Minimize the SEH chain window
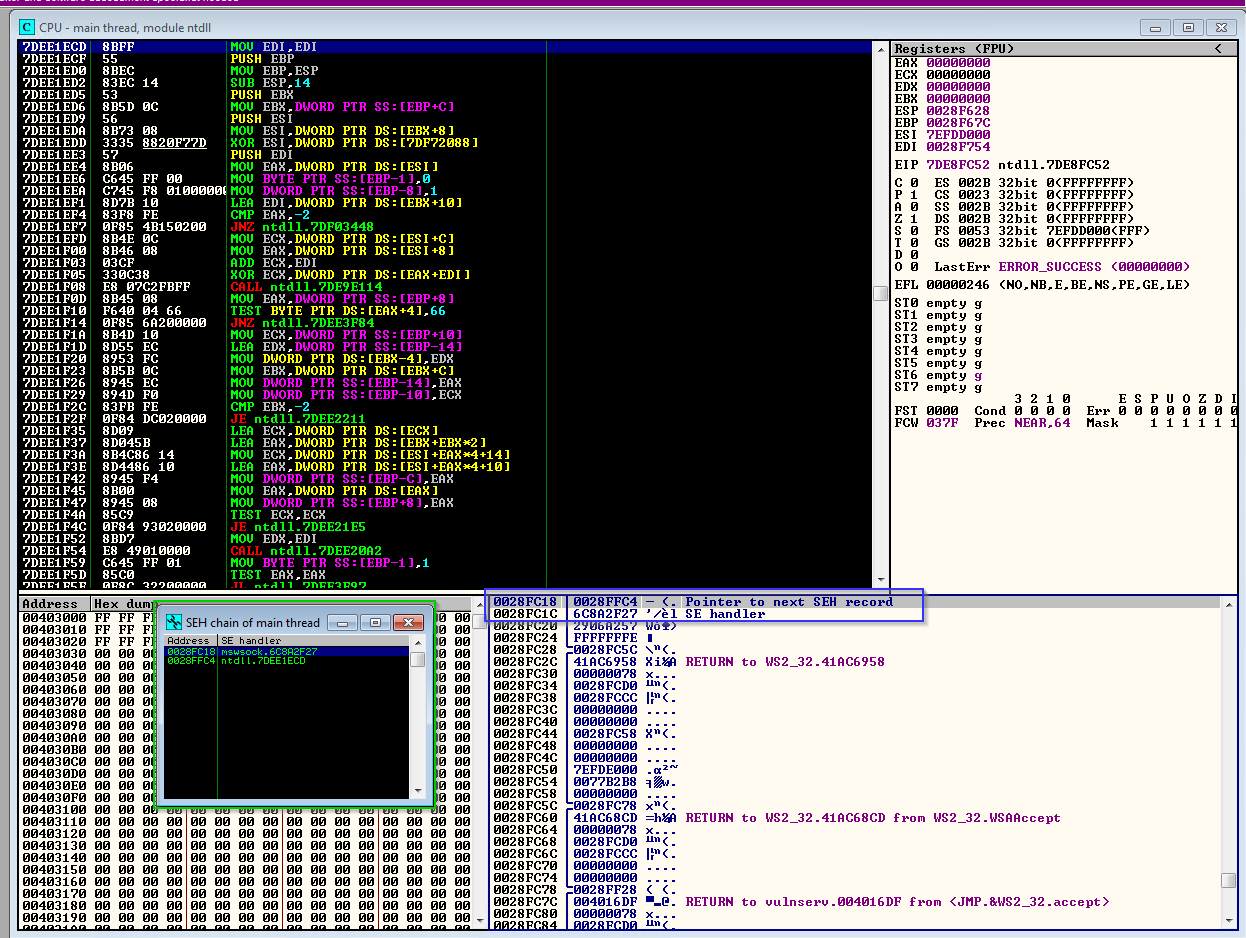Screen dimensions: 1246x938 (x=343, y=622)
